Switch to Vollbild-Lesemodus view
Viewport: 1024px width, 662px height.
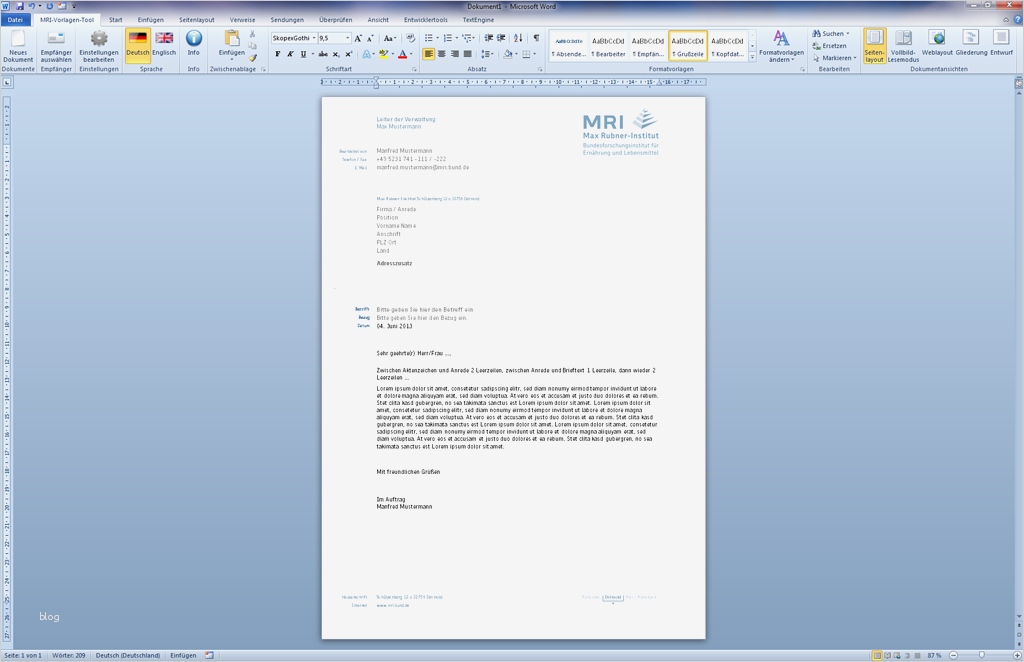coord(903,45)
